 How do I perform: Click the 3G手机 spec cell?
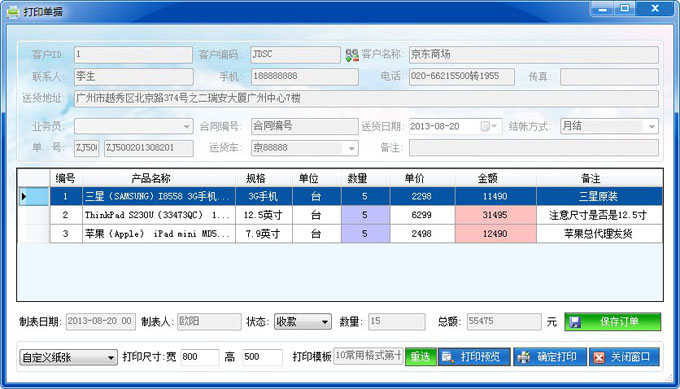[264, 196]
